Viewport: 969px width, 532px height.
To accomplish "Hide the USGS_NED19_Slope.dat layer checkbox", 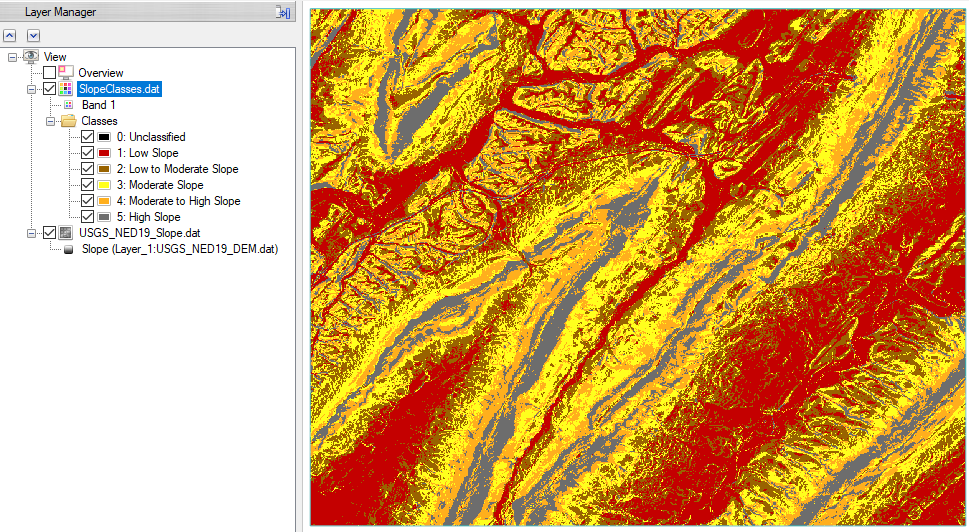I will tap(49, 233).
